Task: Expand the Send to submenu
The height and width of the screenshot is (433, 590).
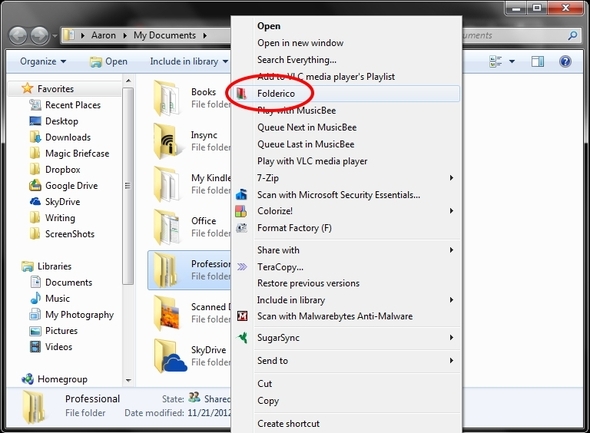Action: tap(451, 360)
